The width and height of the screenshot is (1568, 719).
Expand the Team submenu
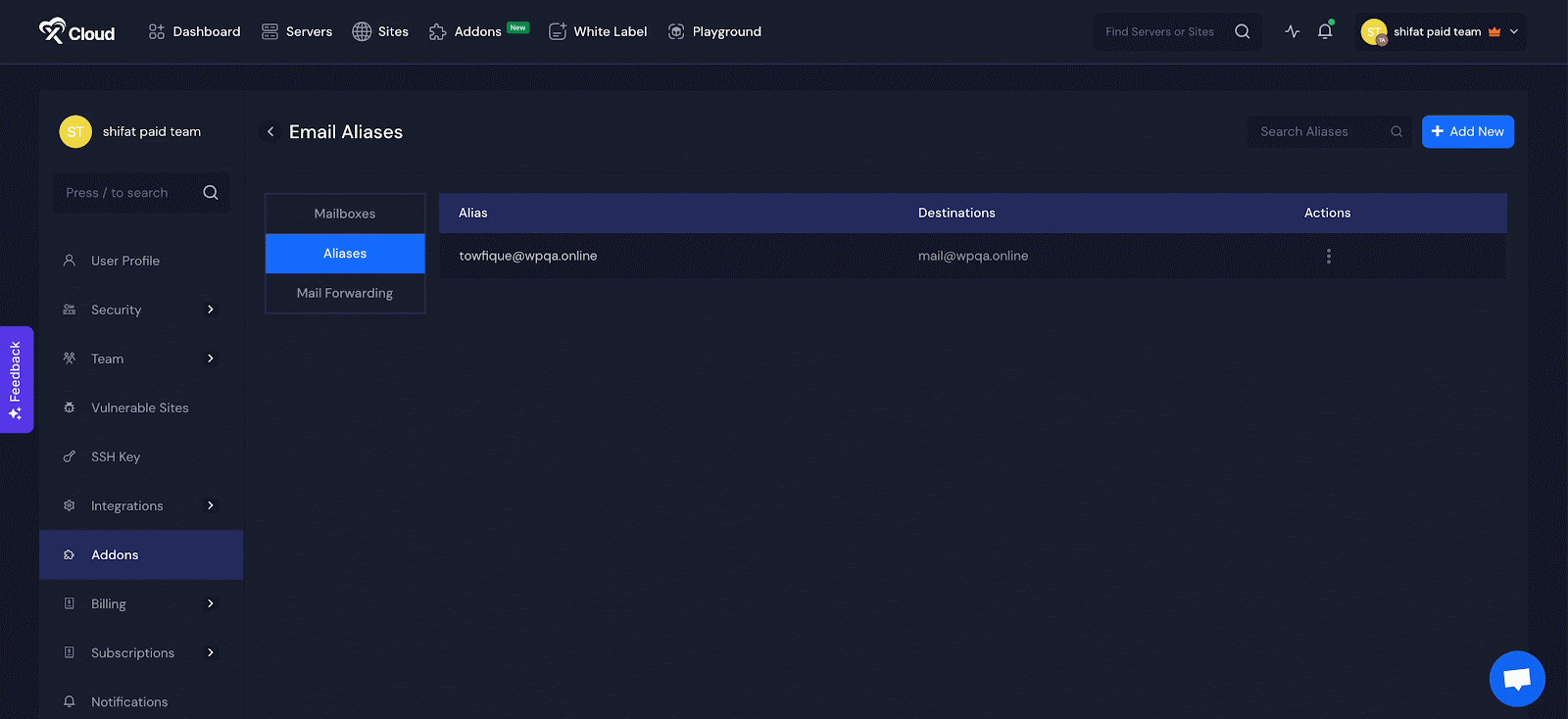tap(211, 359)
